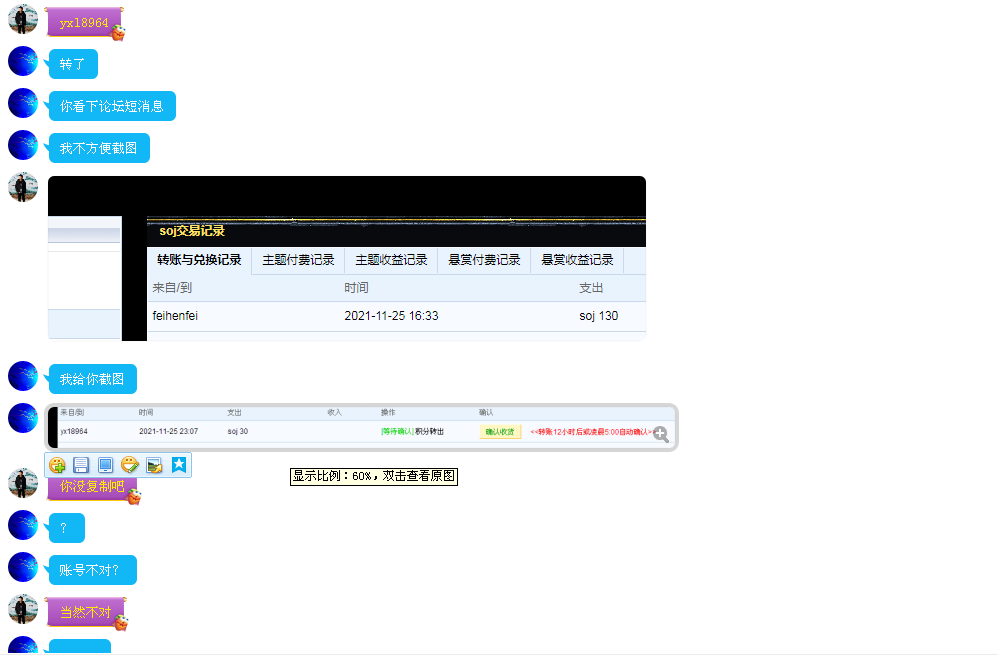Screen dimensions: 998x661
Task: Click the '确认收货' button in small screenshot
Action: (x=500, y=432)
